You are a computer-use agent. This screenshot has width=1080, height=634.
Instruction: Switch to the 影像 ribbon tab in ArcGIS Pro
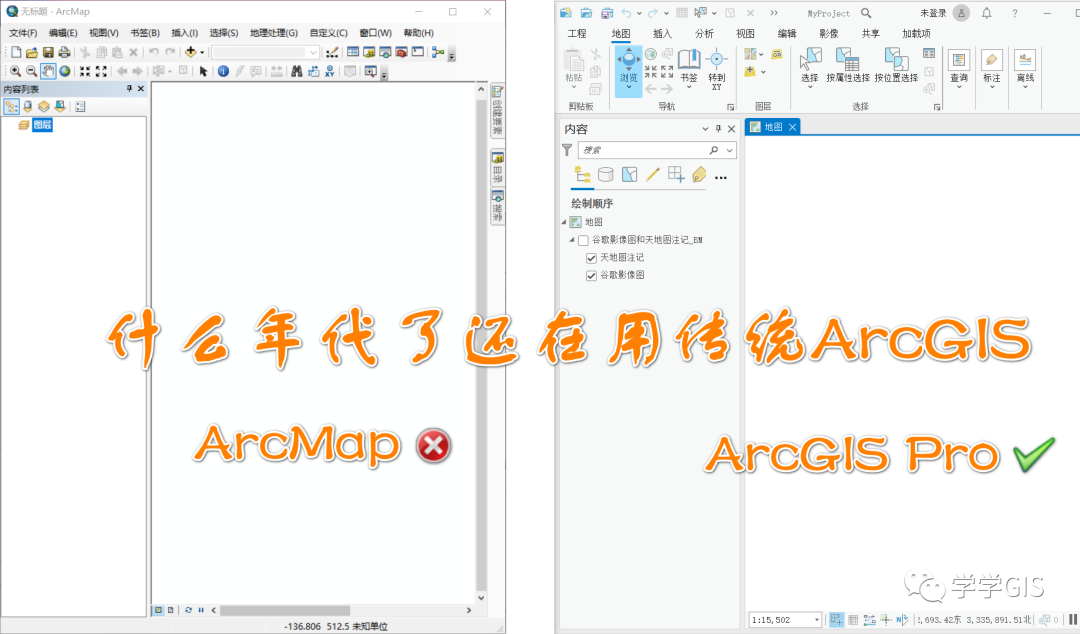click(x=829, y=34)
